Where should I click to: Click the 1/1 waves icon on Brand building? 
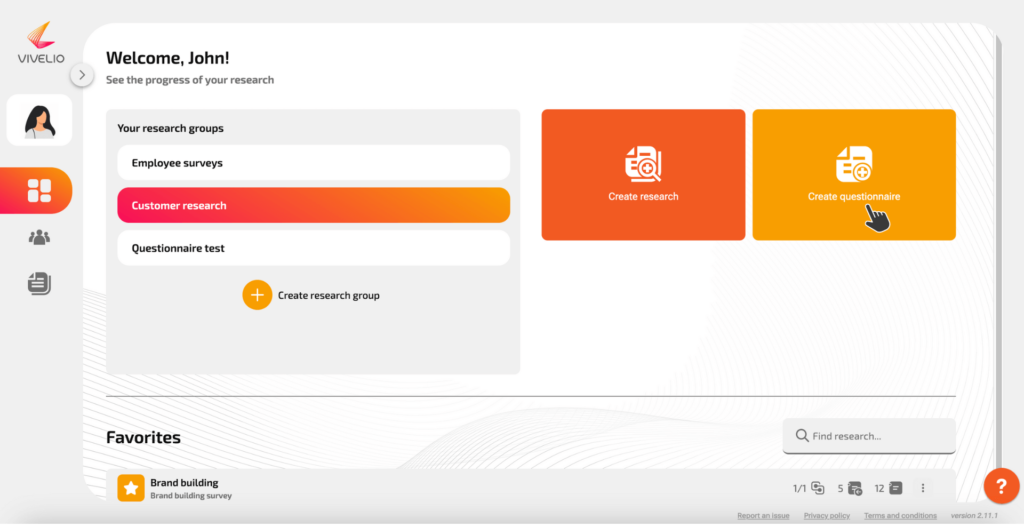(x=818, y=488)
